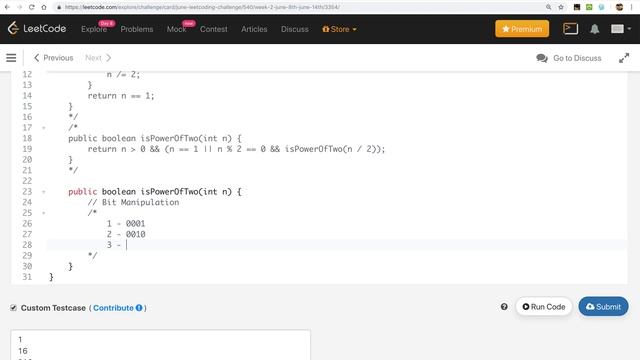The height and width of the screenshot is (360, 640).
Task: Click the LeetCode logo
Action: tap(37, 29)
